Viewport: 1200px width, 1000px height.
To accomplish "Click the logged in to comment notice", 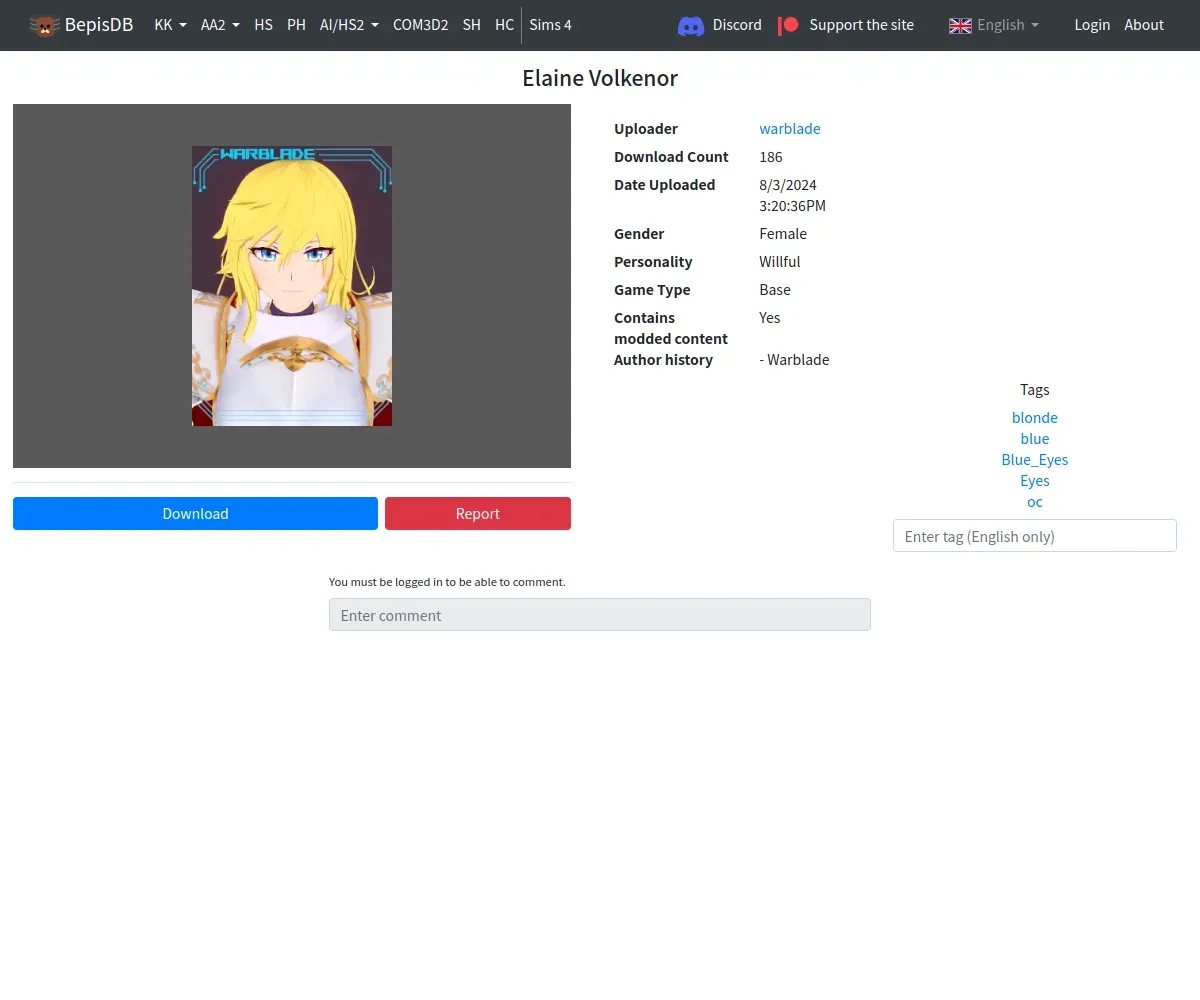I will click(447, 582).
